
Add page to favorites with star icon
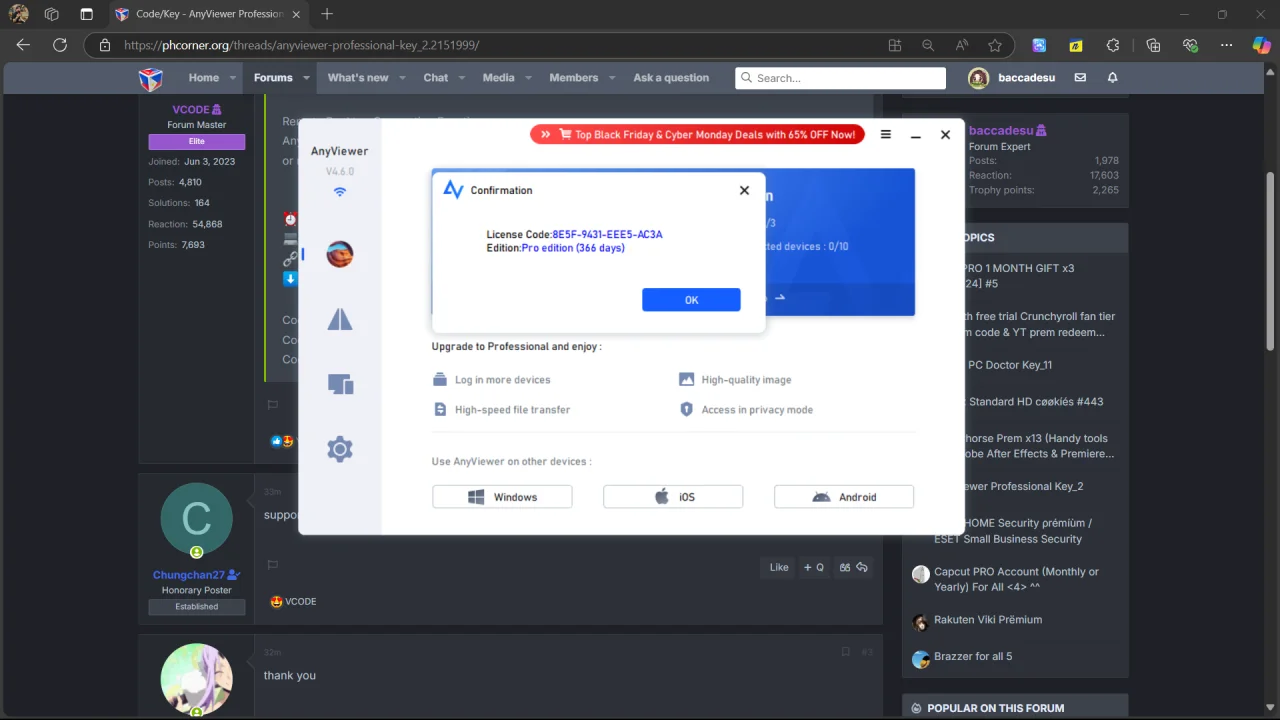(995, 45)
